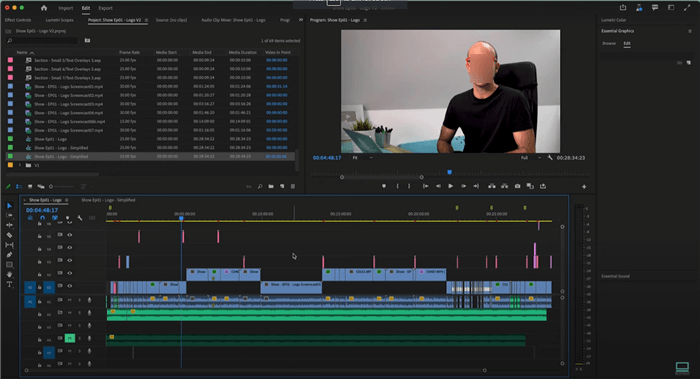
Task: Switch to the Export tab
Action: [105, 8]
